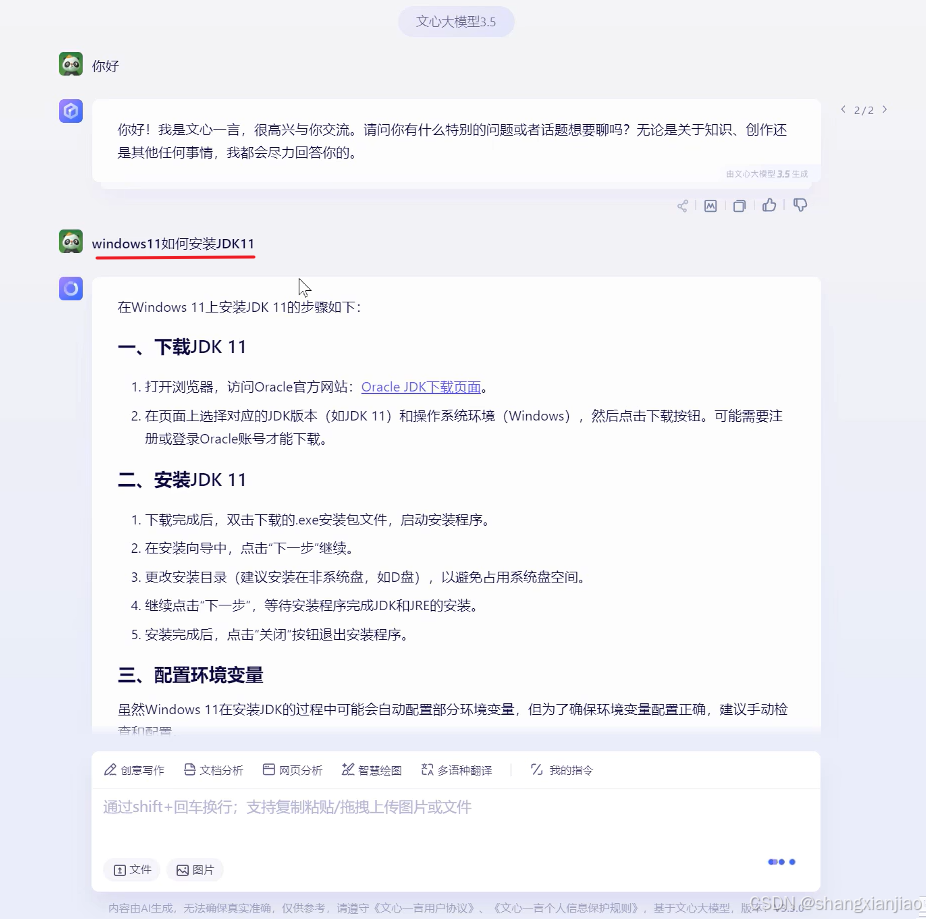Click the bot avatar beside the greeting reply
This screenshot has width=926, height=919.
pos(71,111)
